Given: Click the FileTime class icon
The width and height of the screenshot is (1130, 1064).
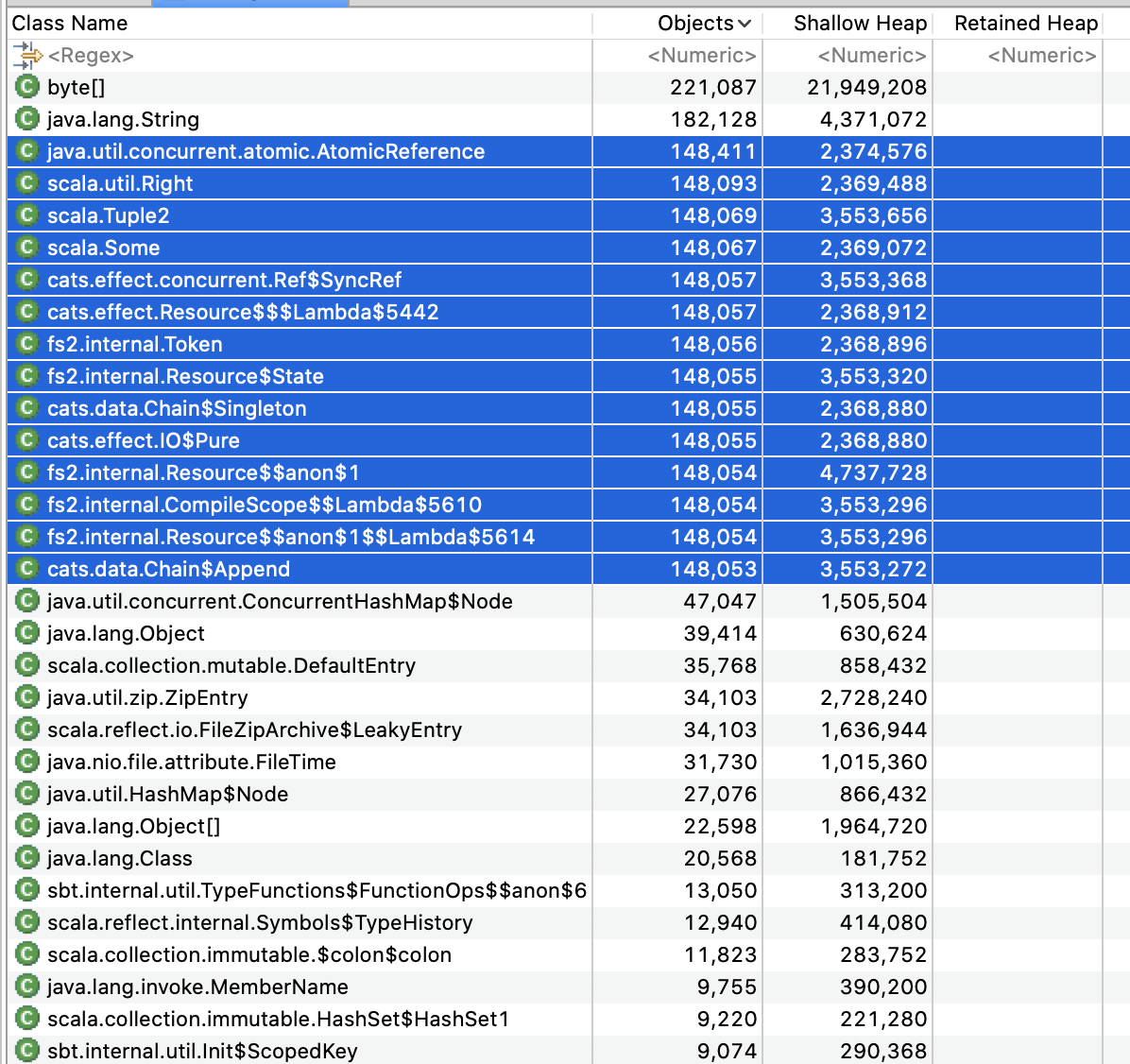Looking at the screenshot, I should (x=27, y=762).
